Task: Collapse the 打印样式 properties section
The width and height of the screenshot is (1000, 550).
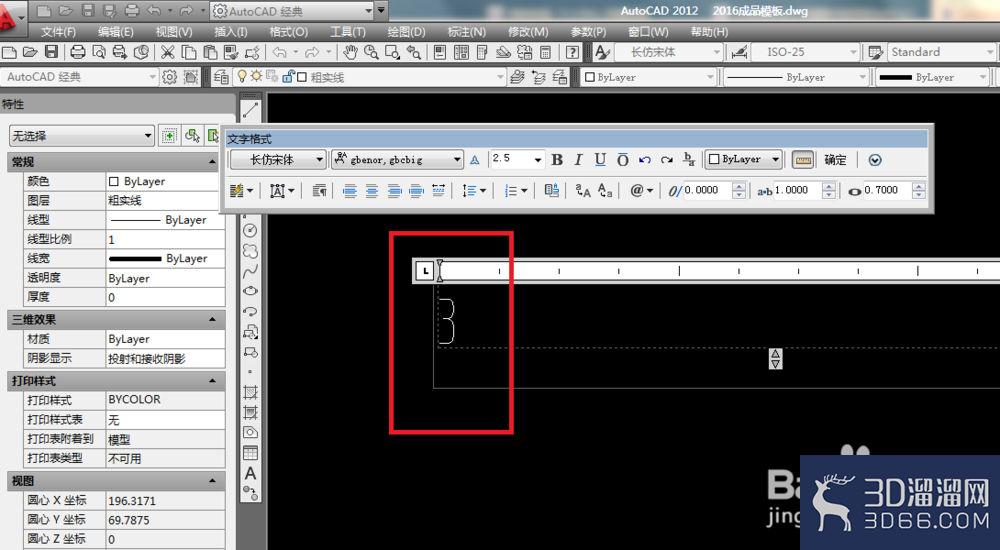Action: point(212,381)
